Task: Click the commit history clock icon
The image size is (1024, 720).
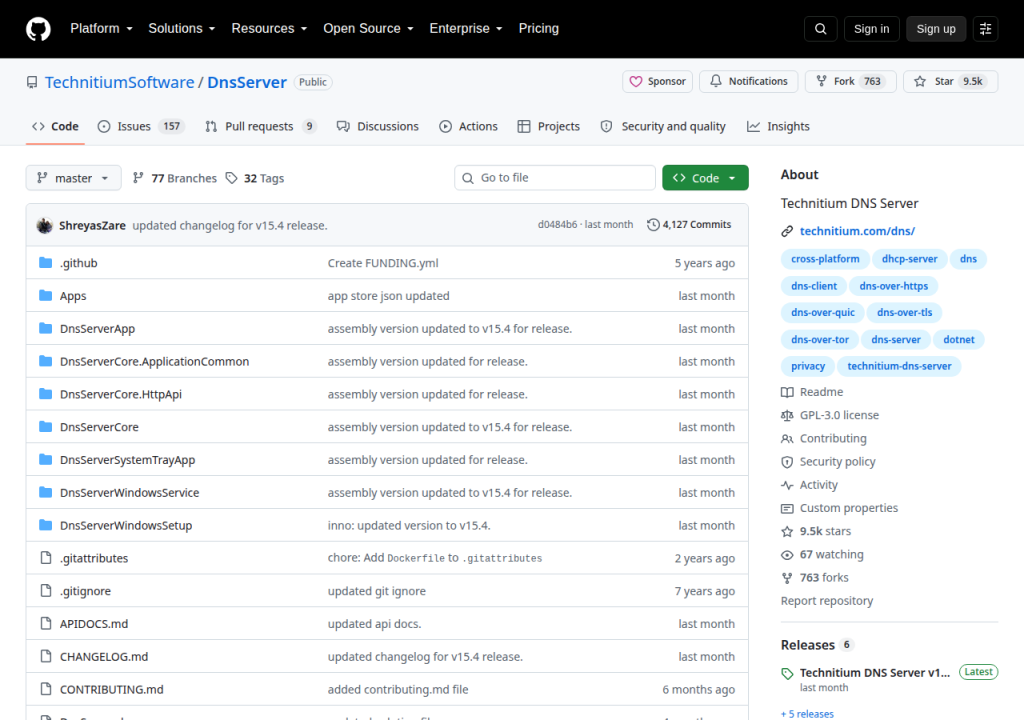Action: (652, 225)
